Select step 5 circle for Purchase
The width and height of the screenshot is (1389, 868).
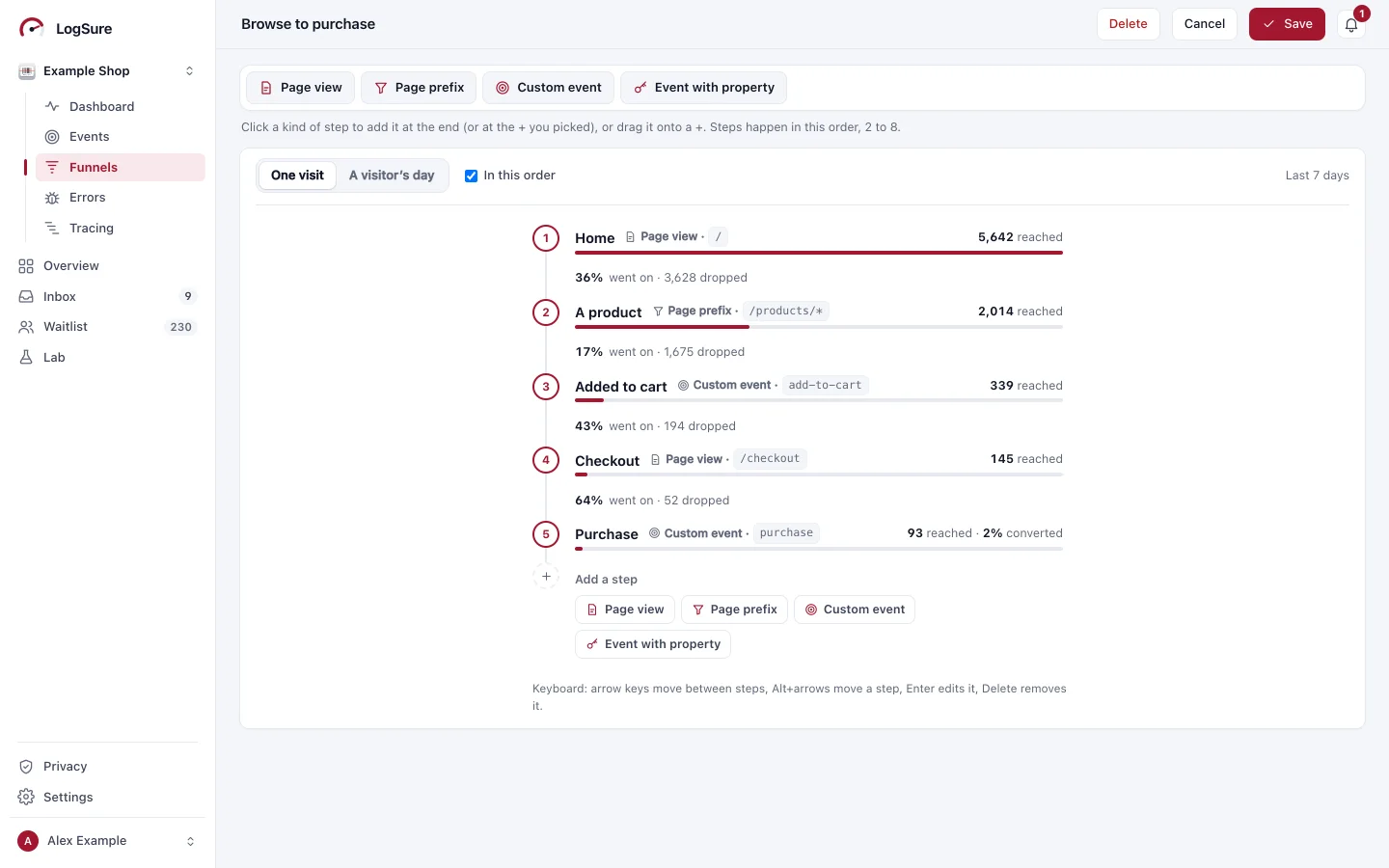[x=546, y=534]
